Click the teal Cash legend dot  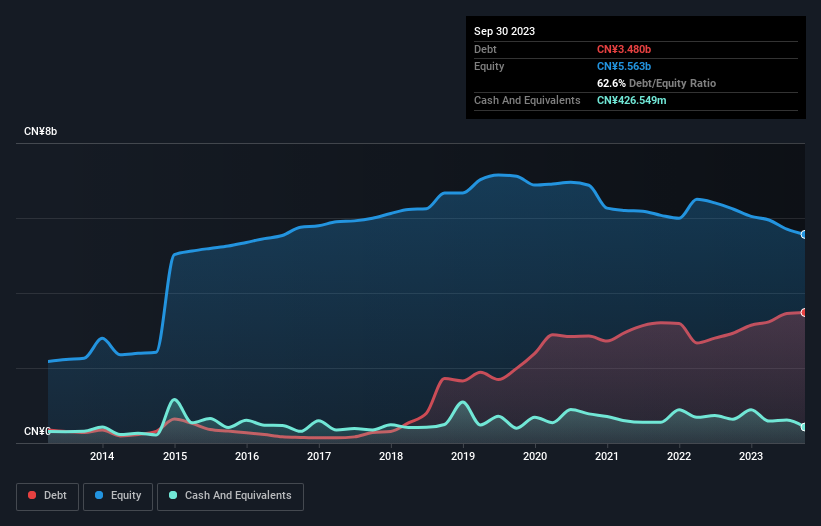click(x=174, y=496)
